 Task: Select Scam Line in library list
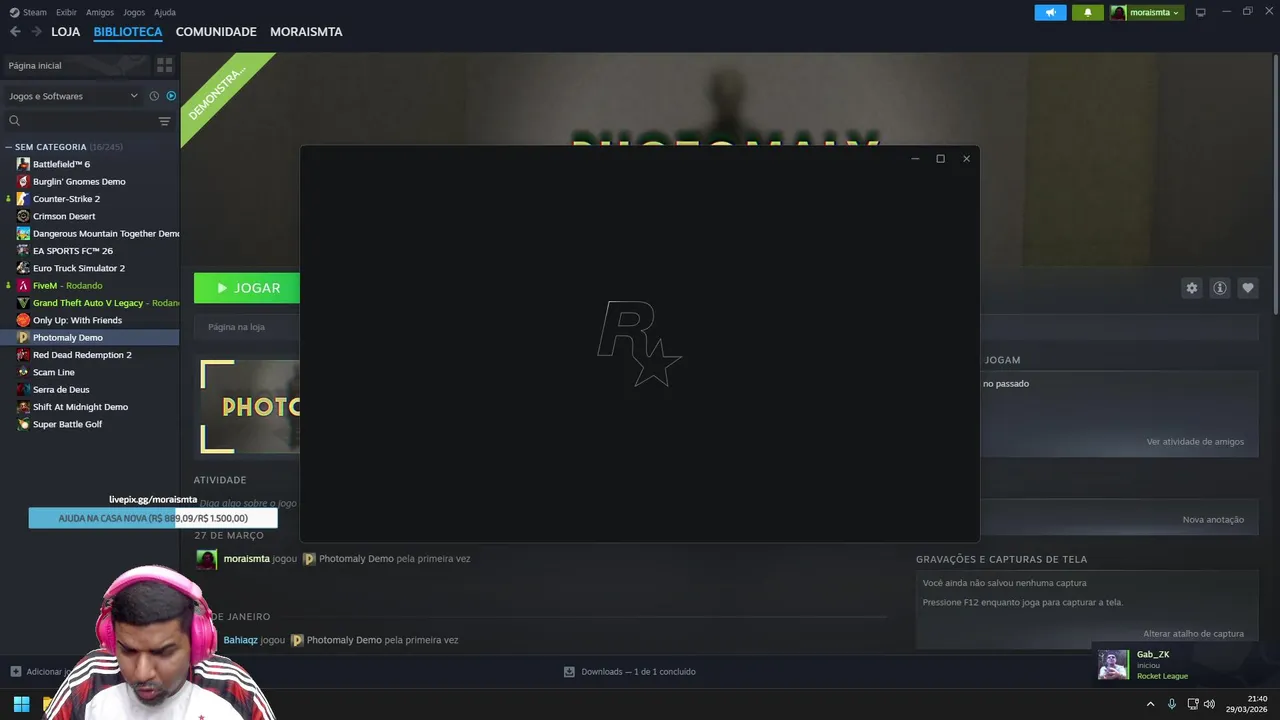click(90, 372)
